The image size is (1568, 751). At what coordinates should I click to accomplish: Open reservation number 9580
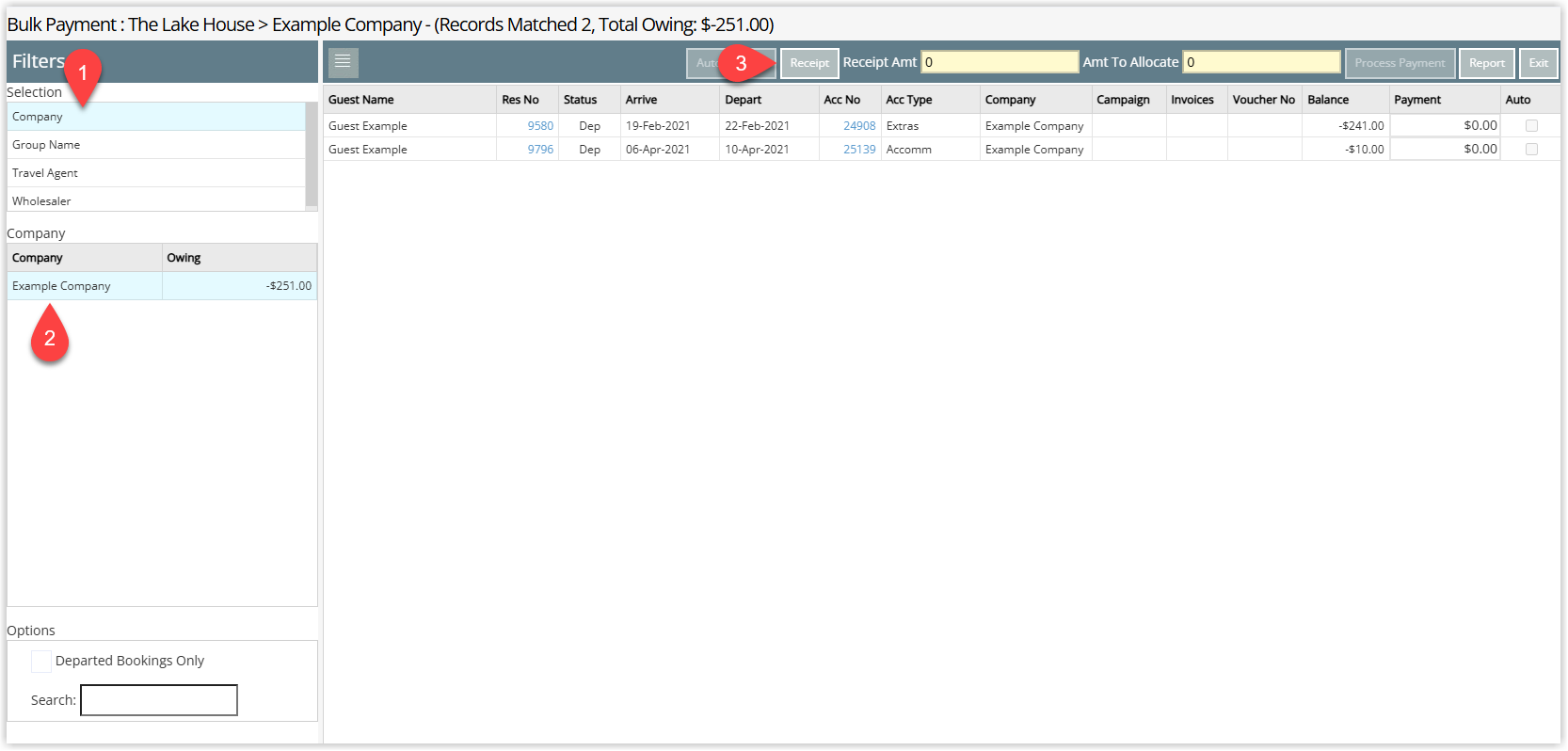coord(540,126)
